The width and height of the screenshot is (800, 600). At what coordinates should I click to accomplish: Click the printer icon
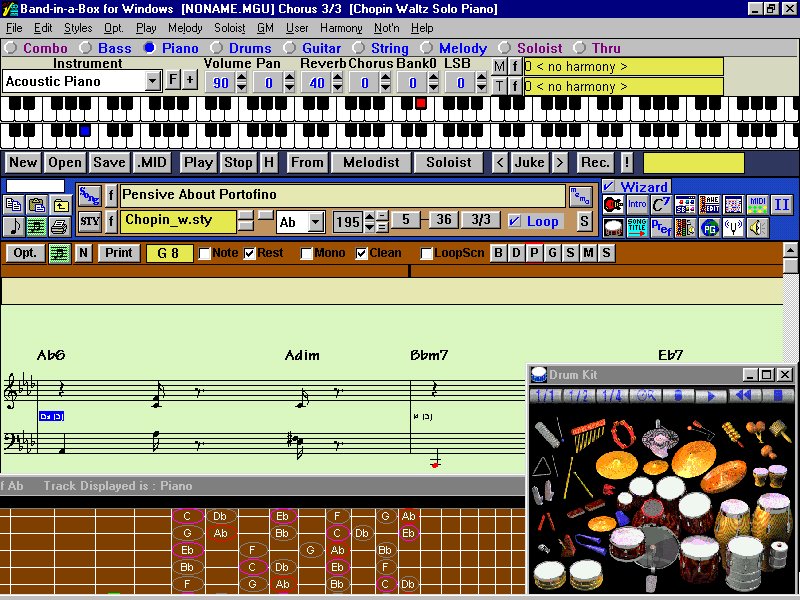click(x=60, y=227)
